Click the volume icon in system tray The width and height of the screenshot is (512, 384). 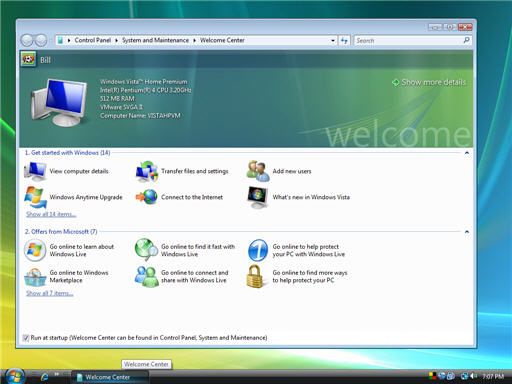pyautogui.click(x=473, y=376)
